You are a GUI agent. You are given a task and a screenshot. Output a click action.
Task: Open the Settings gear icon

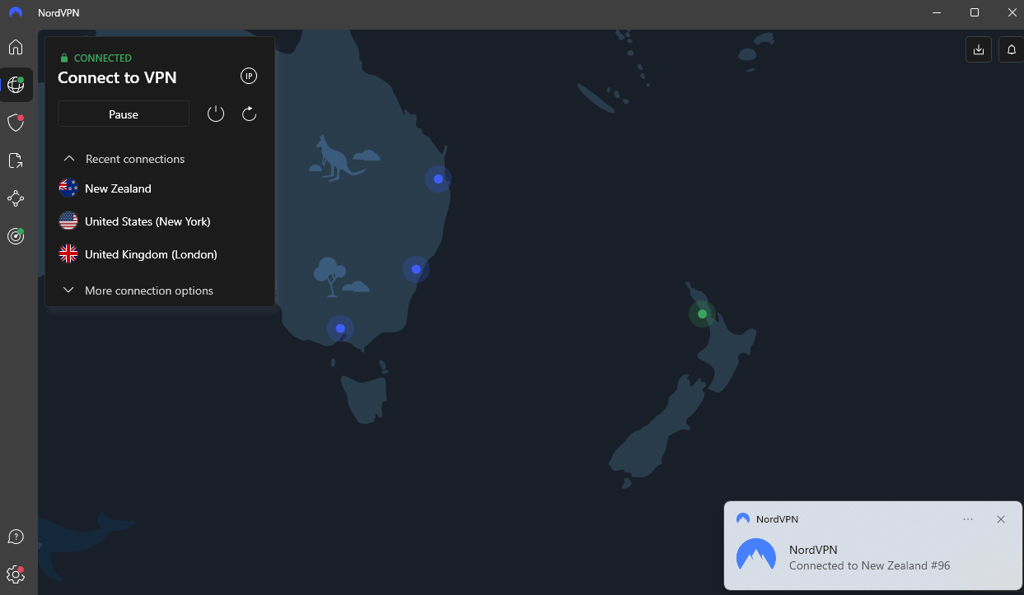pos(16,575)
